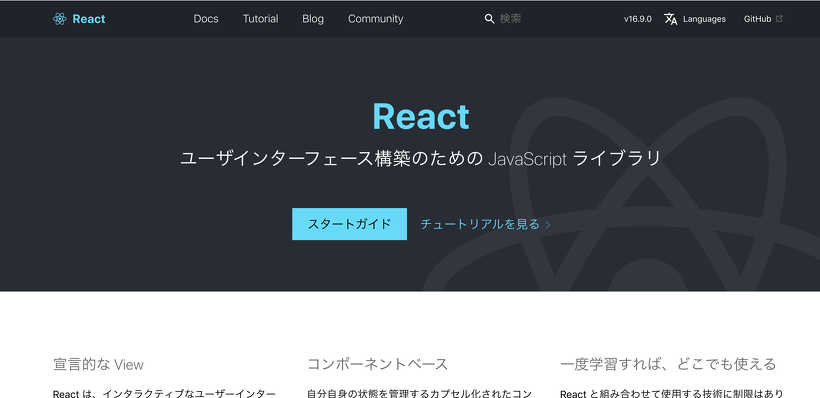Viewport: 820px width, 398px height.
Task: Follow the チュートリアルを見る link
Action: [480, 224]
